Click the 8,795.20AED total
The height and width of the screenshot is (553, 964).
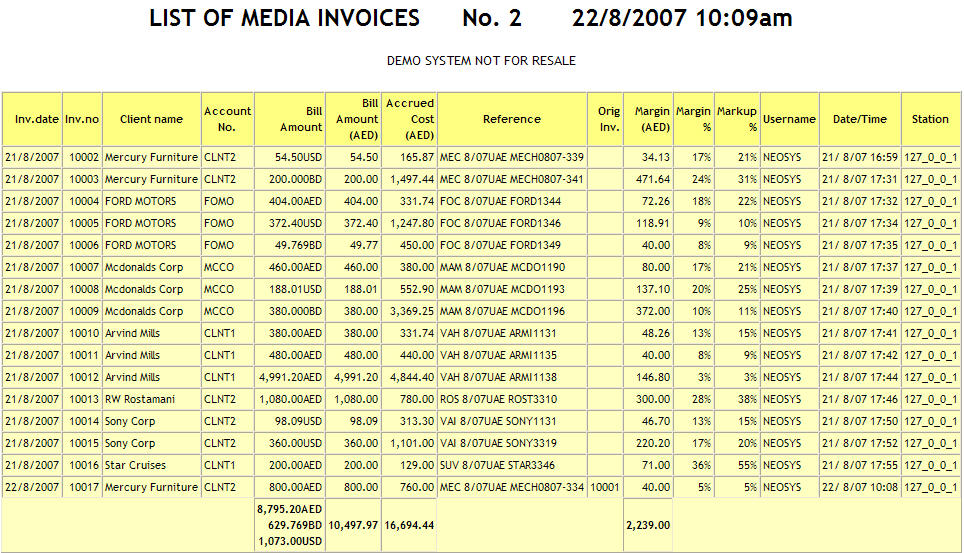coord(290,509)
